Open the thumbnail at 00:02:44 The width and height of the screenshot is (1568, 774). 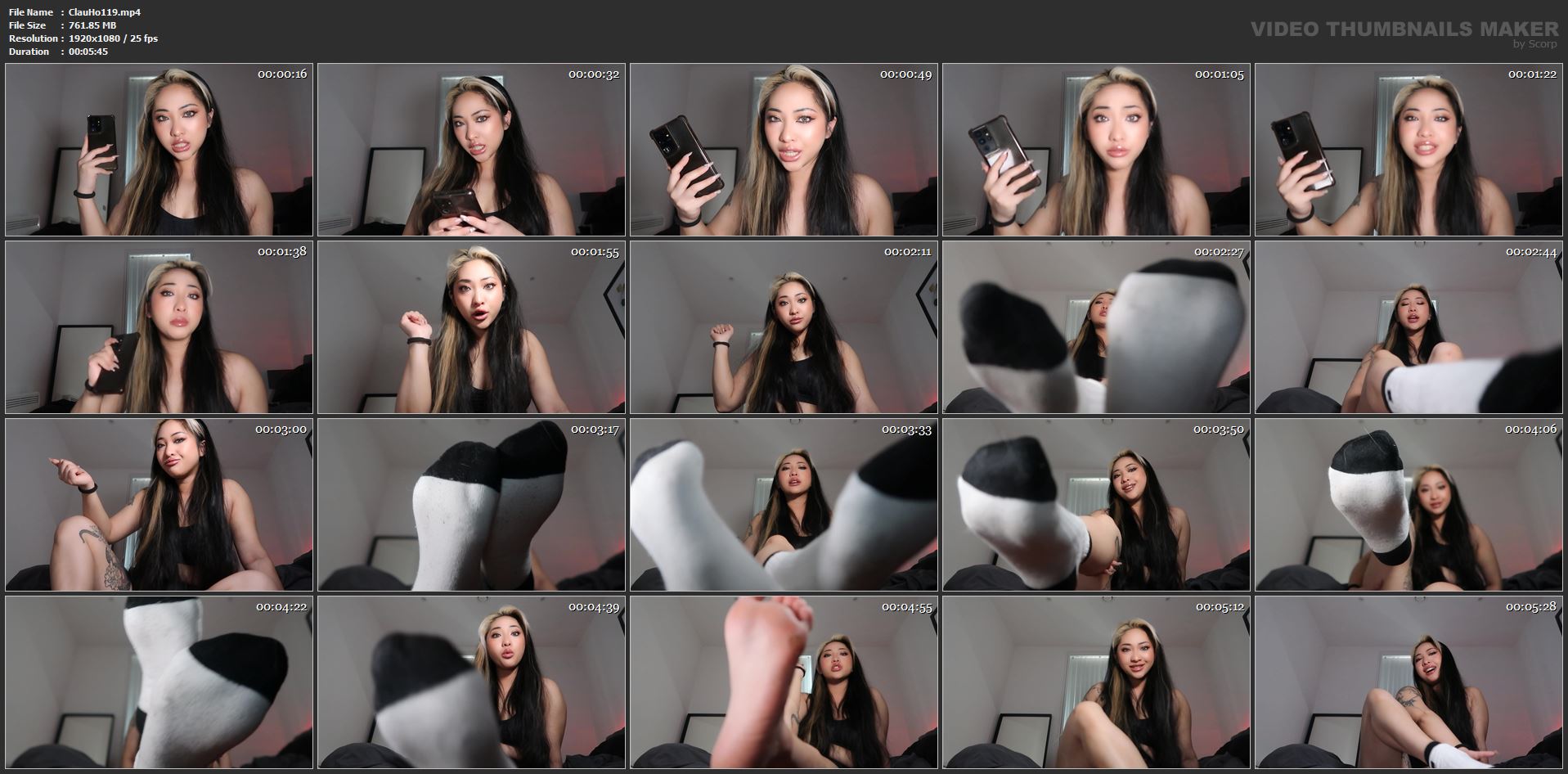[1409, 327]
